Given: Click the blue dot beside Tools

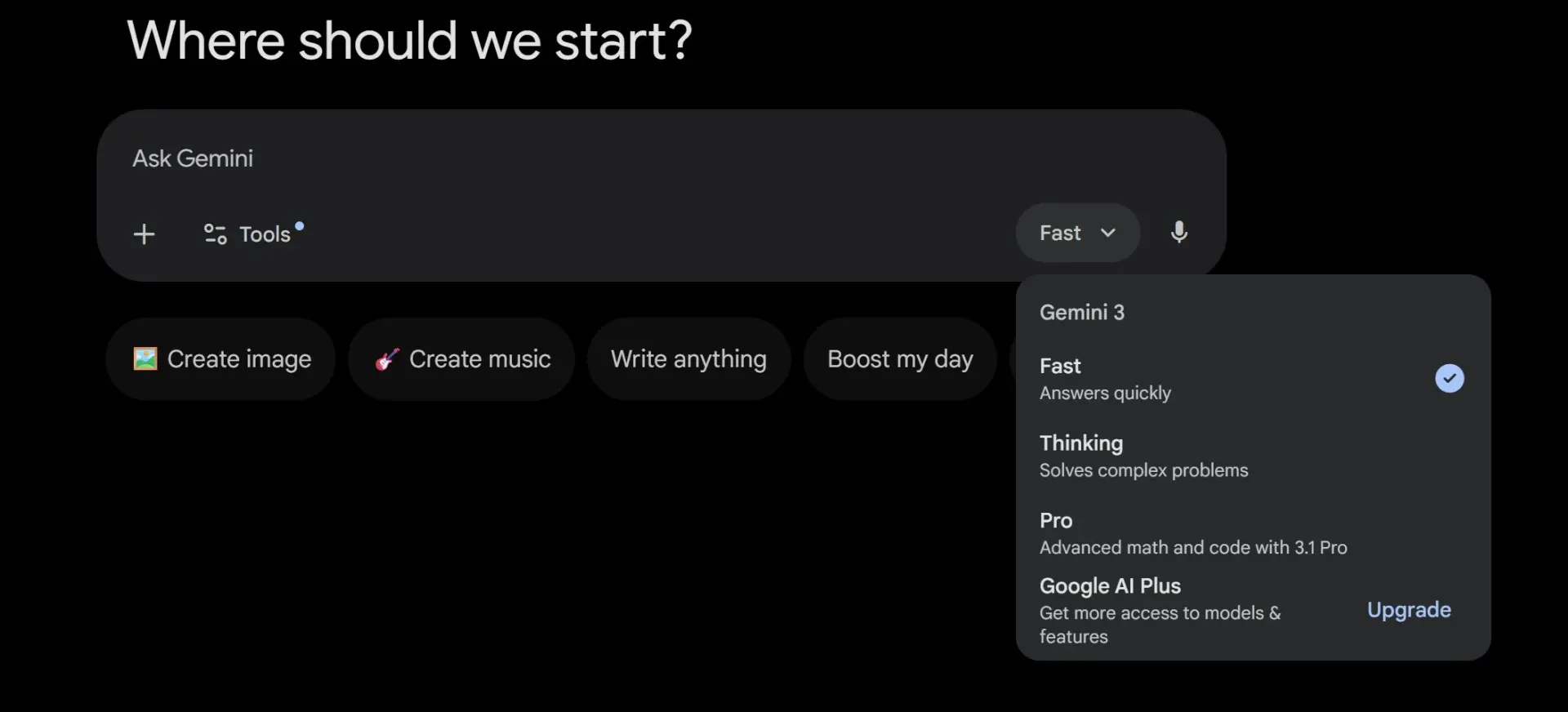Looking at the screenshot, I should [300, 226].
